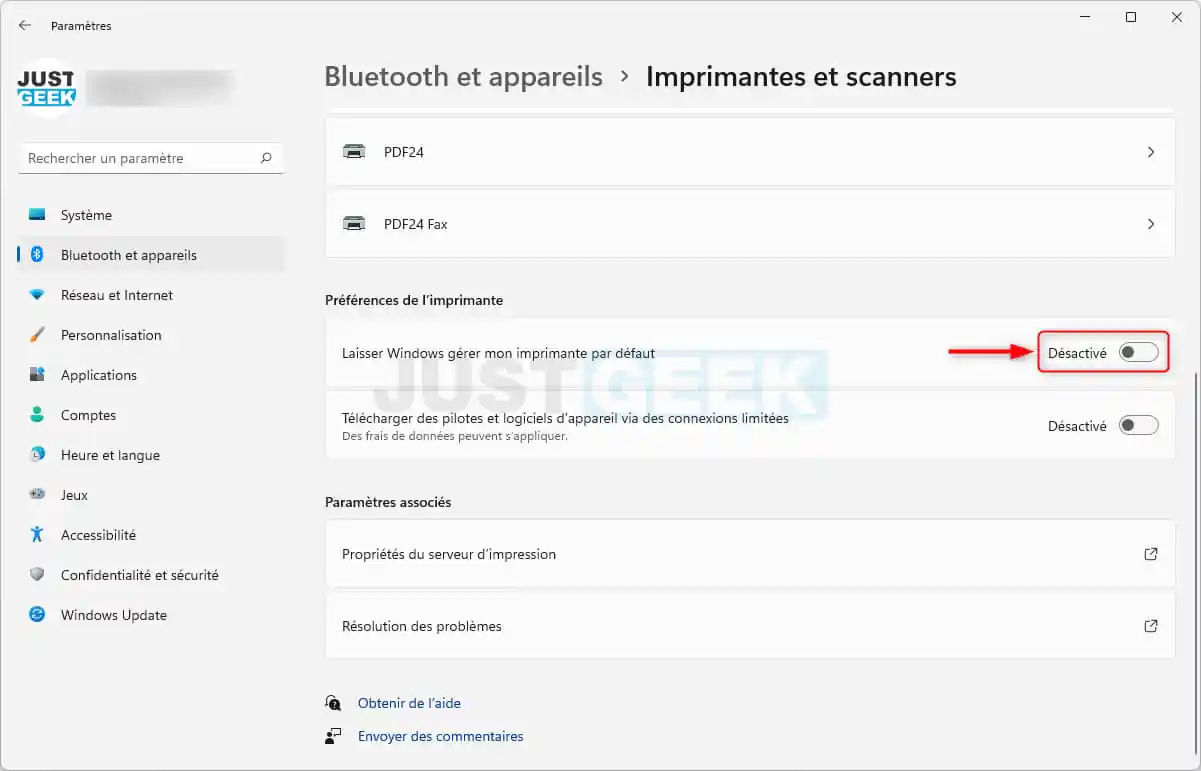This screenshot has height=771, width=1201.
Task: Click the back arrow in the title bar
Action: tap(25, 25)
